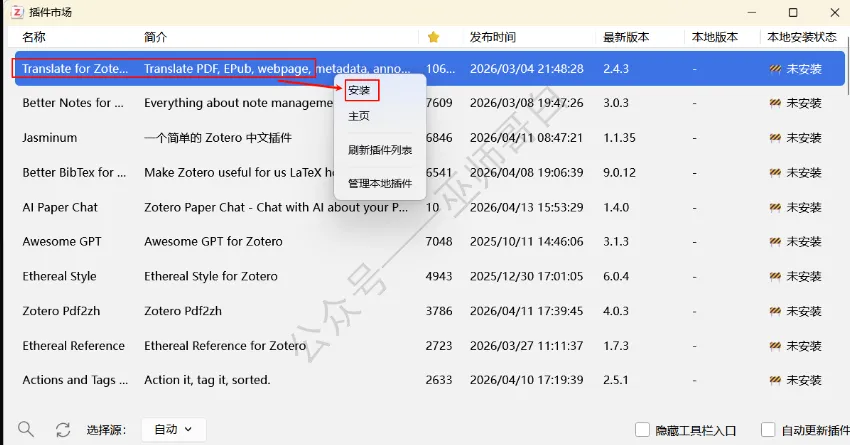This screenshot has height=445, width=850.
Task: Select the Ethereal Style plugin name
Action: pyautogui.click(x=59, y=276)
